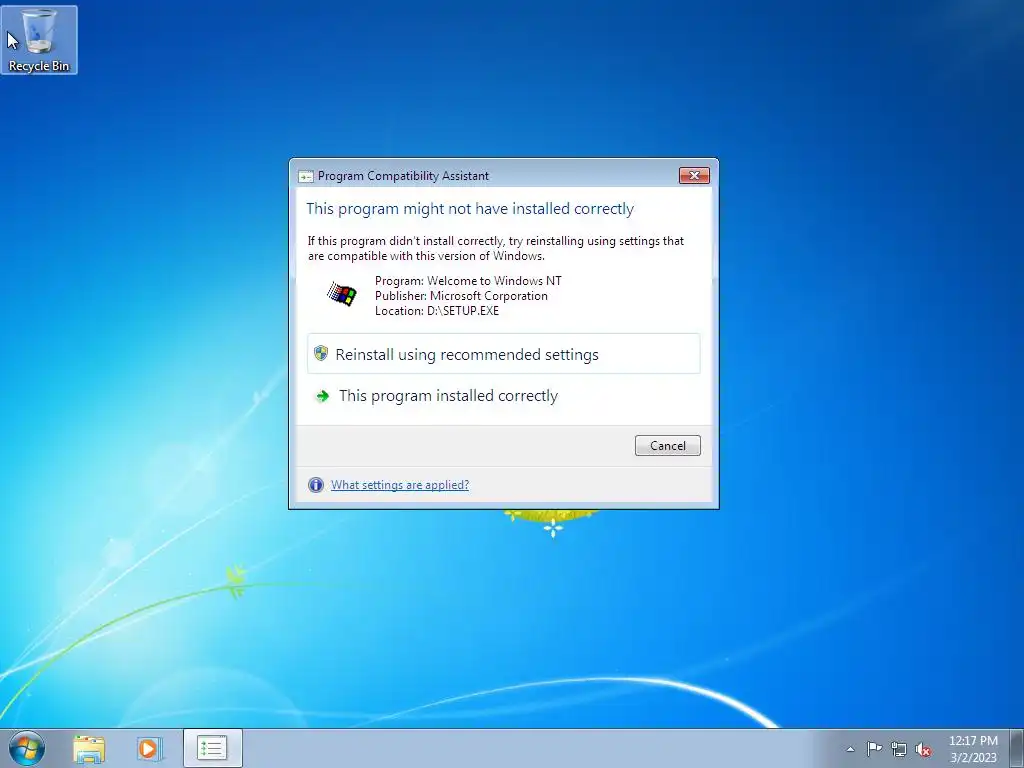Choose This program installed correctly
The height and width of the screenshot is (768, 1024).
[504, 396]
